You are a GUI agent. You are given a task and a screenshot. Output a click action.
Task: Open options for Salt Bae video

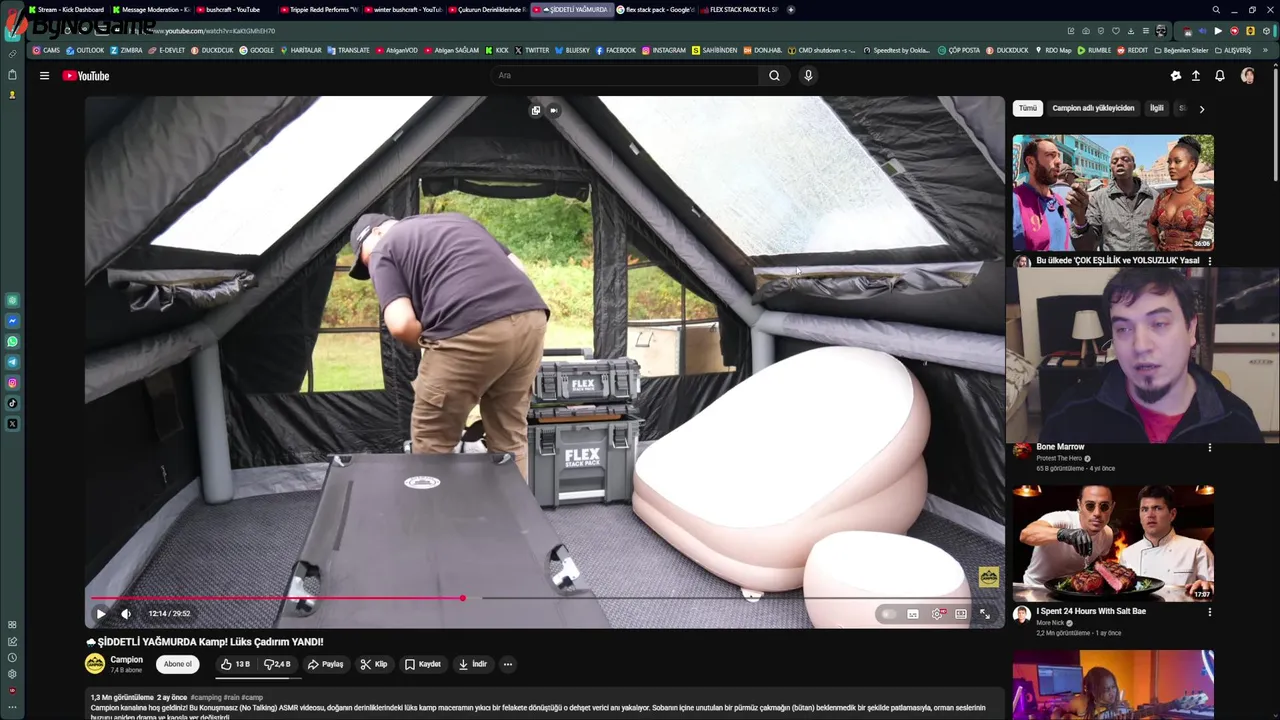[x=1210, y=612]
